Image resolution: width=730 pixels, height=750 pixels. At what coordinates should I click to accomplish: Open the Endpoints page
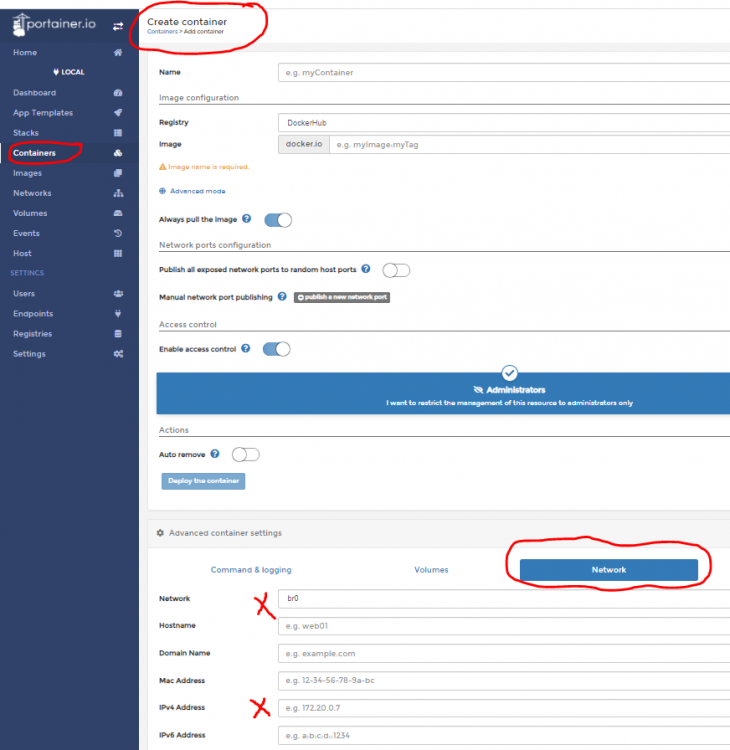(x=33, y=314)
